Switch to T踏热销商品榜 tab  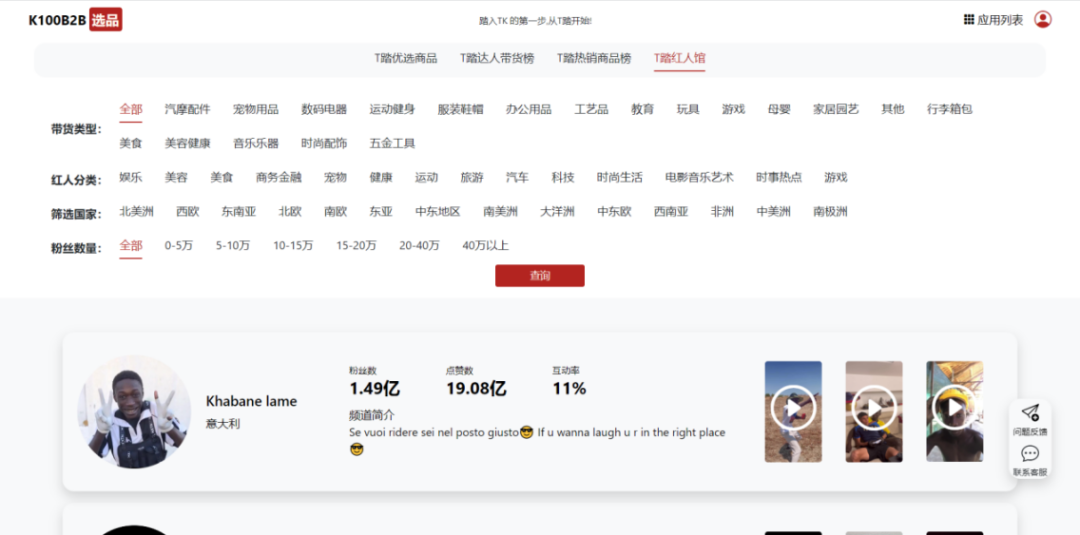coord(594,59)
